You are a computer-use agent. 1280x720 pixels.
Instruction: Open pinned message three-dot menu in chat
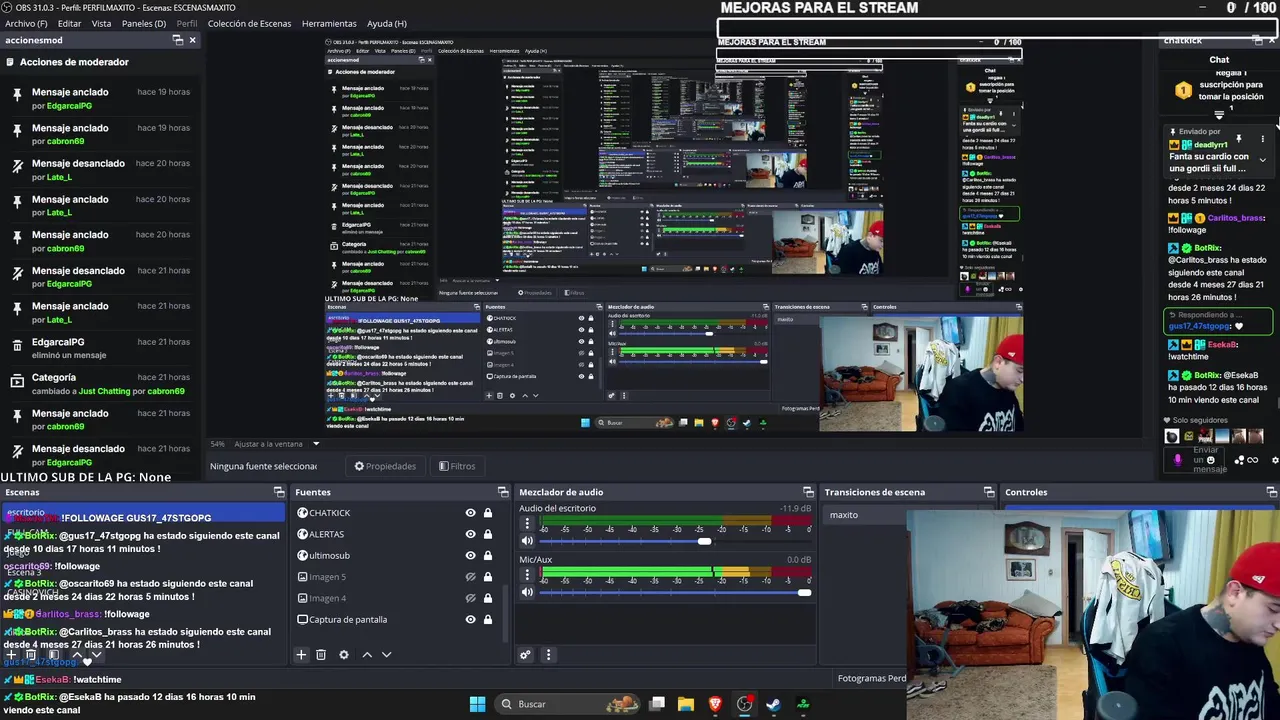click(1263, 138)
